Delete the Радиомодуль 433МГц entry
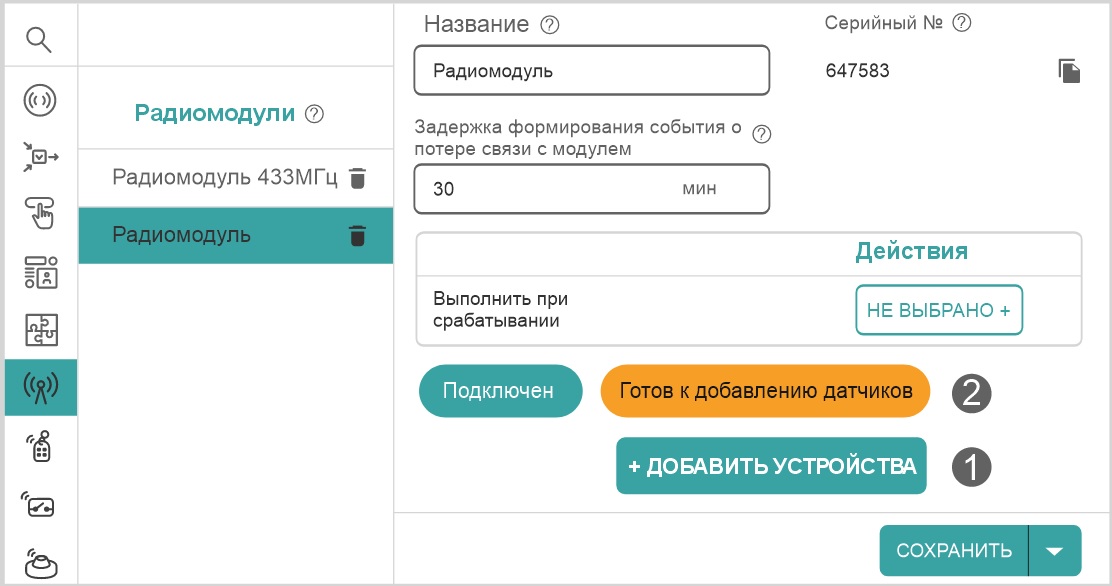This screenshot has height=586, width=1112. (358, 178)
